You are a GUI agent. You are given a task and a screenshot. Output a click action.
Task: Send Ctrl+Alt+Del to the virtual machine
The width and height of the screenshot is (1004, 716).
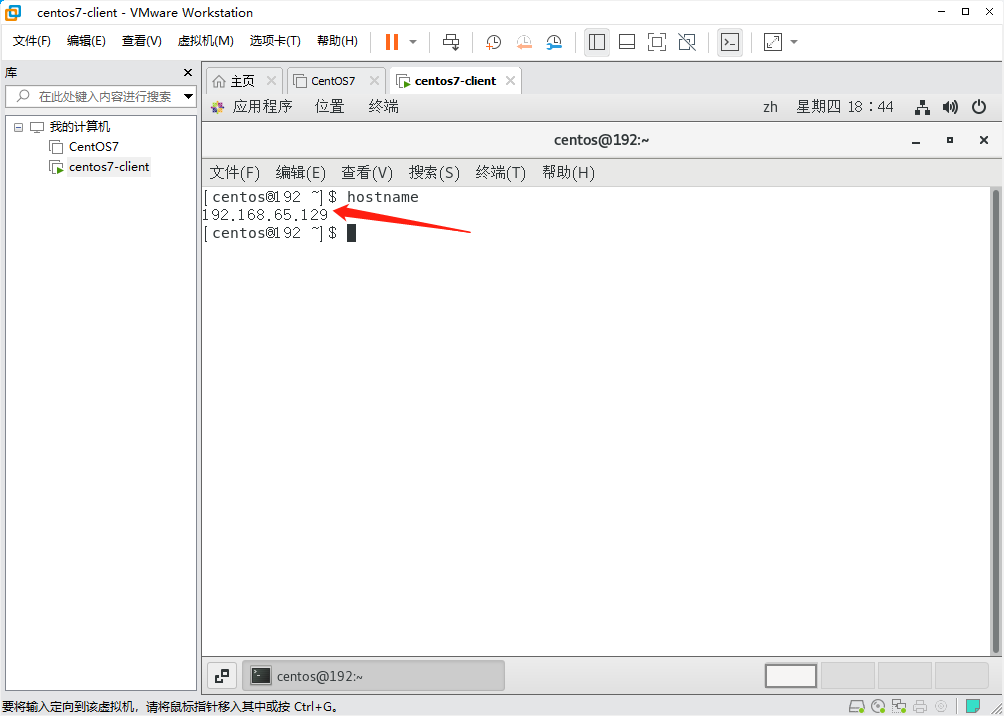coord(451,42)
